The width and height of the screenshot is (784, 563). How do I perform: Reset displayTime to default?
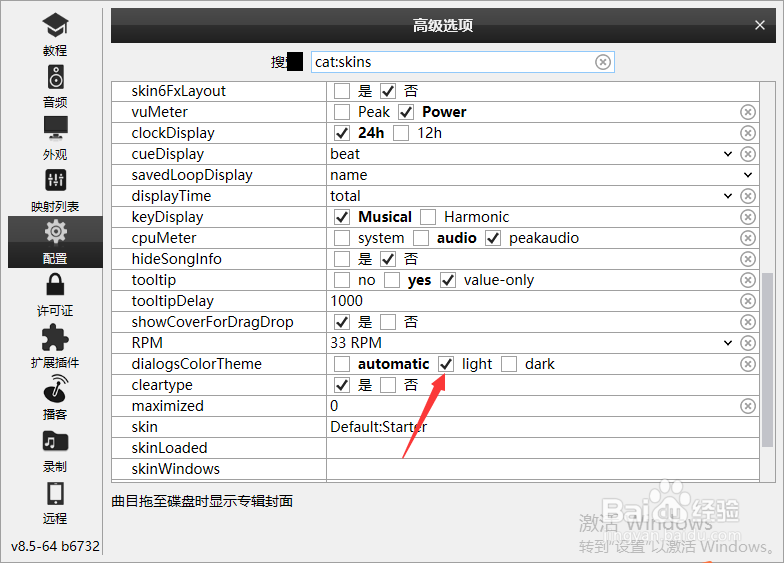coord(748,196)
